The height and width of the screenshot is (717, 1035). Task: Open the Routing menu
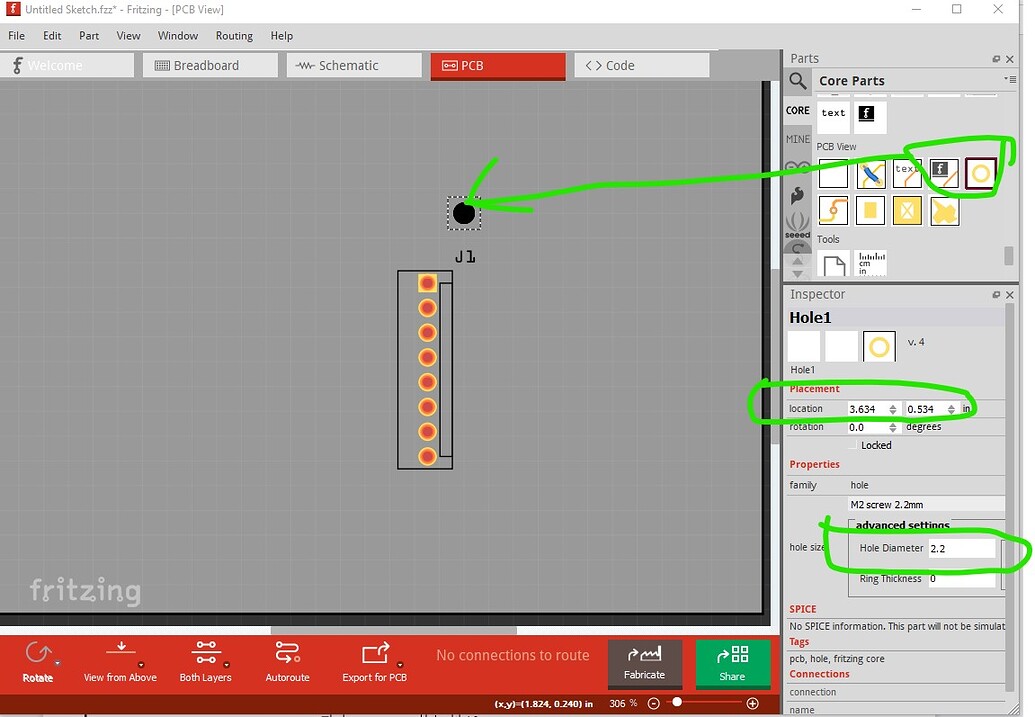point(234,36)
